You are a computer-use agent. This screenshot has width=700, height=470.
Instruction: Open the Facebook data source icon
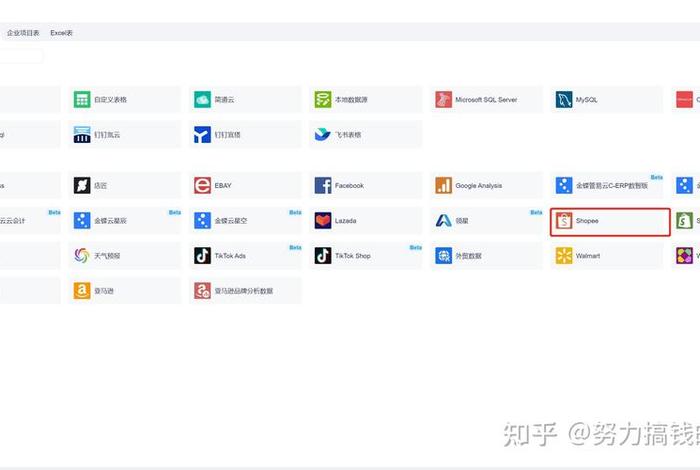pos(323,185)
